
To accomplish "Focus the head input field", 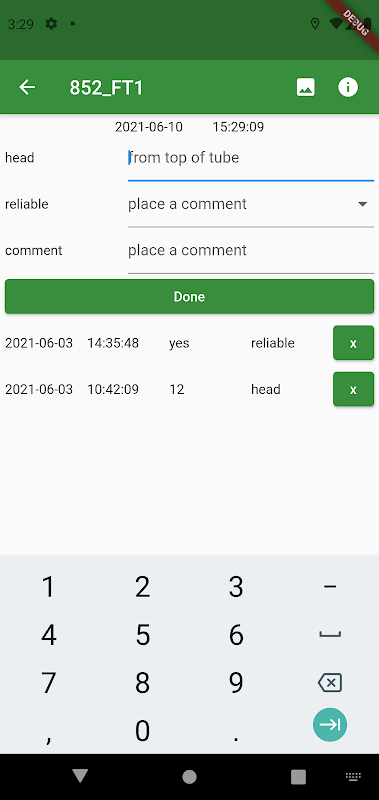I will click(251, 159).
